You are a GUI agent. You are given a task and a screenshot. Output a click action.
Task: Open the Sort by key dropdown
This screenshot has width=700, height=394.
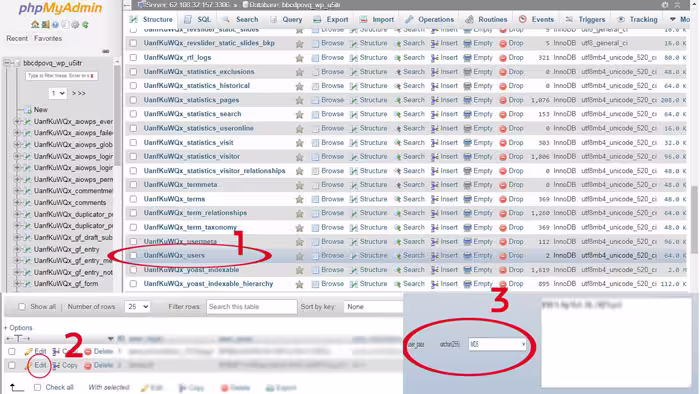pyautogui.click(x=373, y=307)
